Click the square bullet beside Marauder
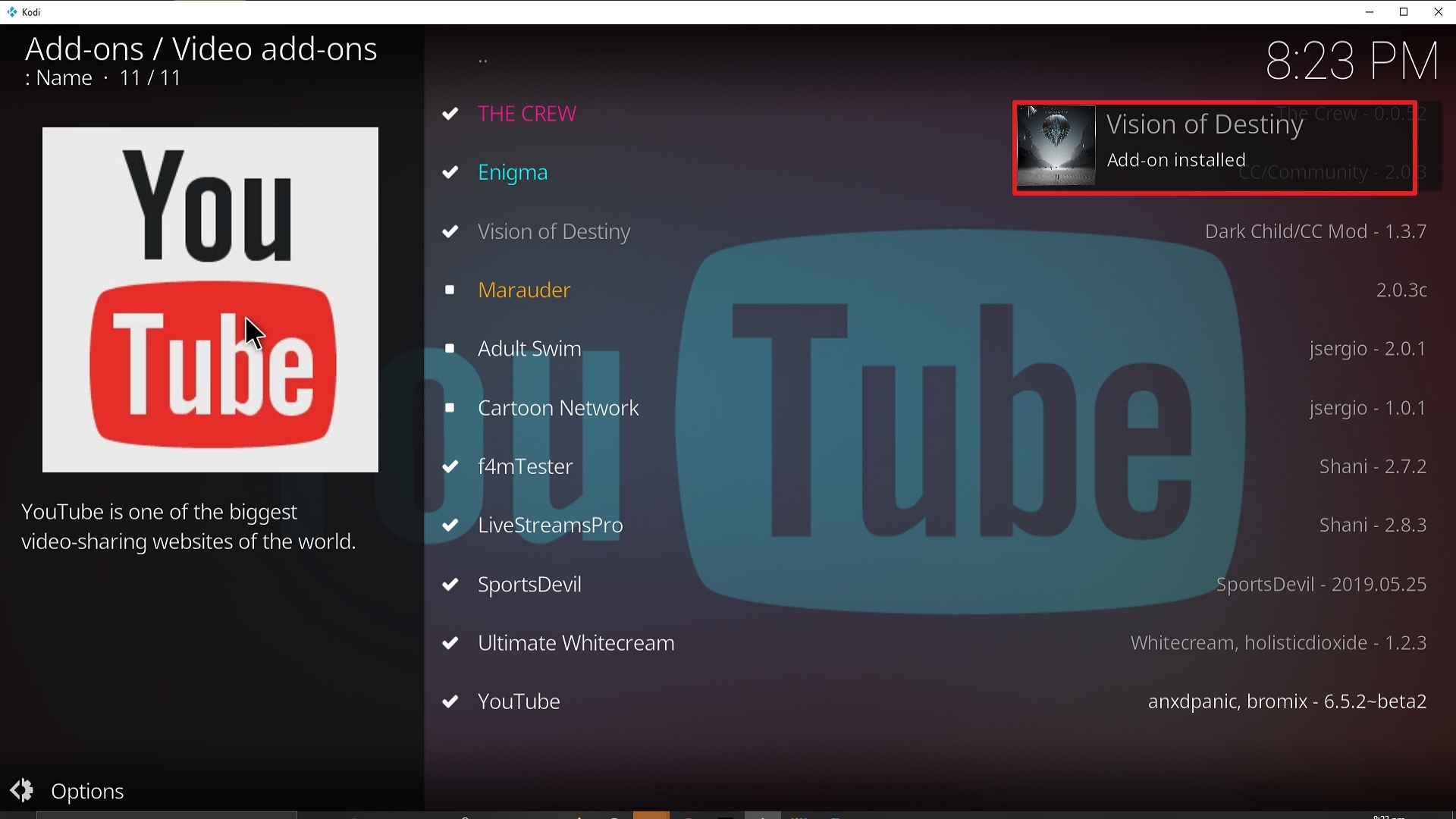Image resolution: width=1456 pixels, height=819 pixels. coord(450,290)
